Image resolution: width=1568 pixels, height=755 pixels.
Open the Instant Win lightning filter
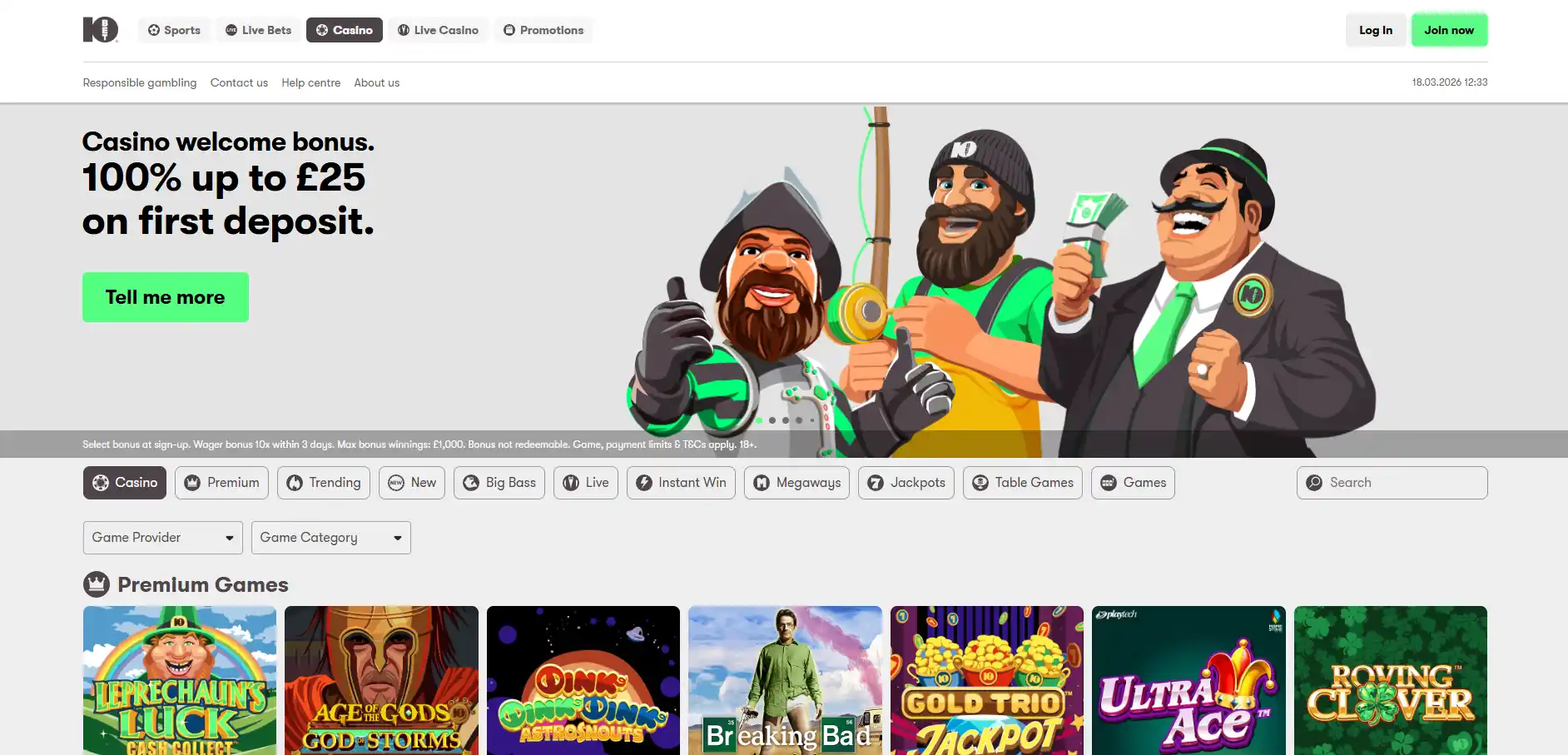pyautogui.click(x=681, y=483)
